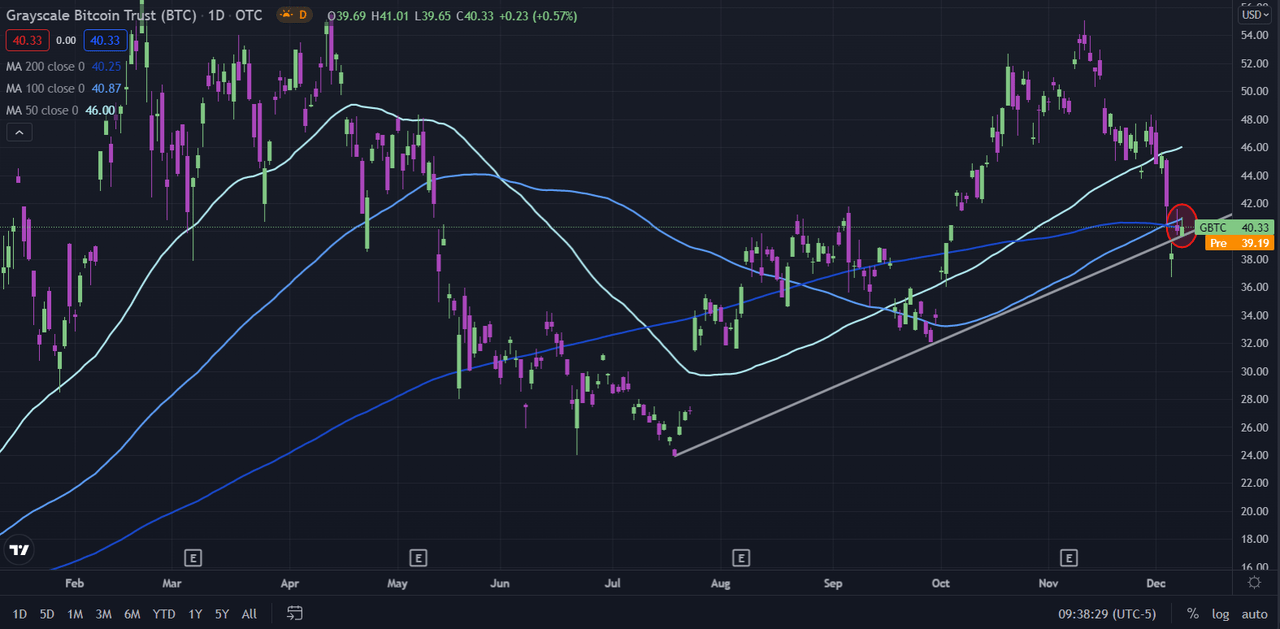The image size is (1280, 629).
Task: Toggle the percent scale mode
Action: point(1192,613)
